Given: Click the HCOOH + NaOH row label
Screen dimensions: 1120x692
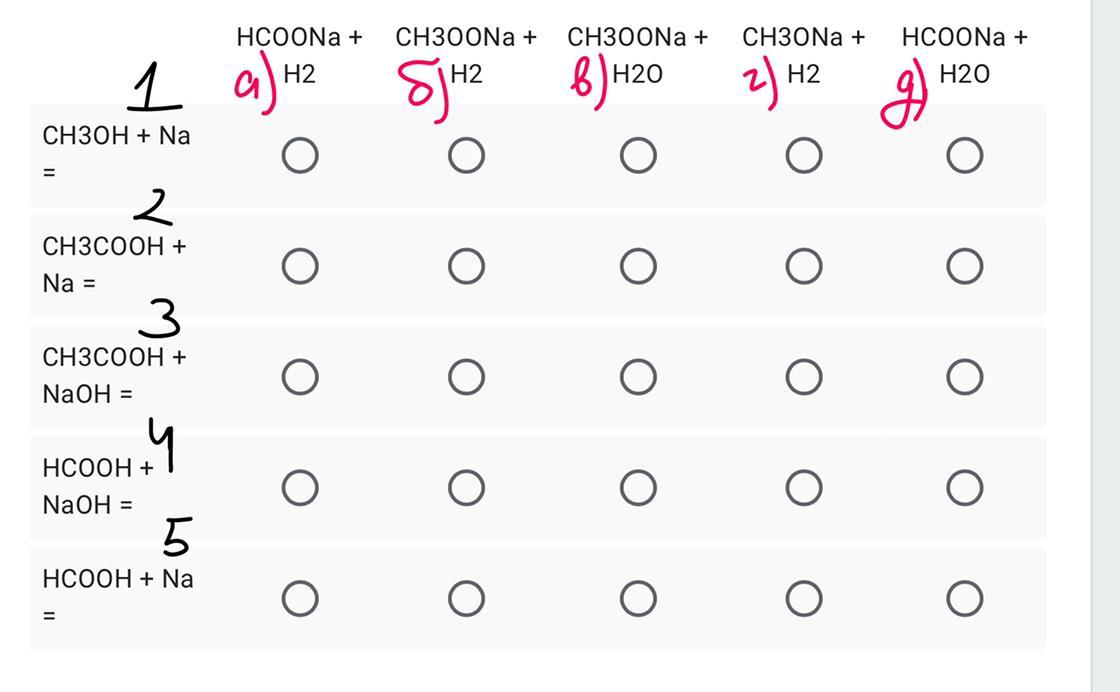Looking at the screenshot, I should tap(98, 486).
